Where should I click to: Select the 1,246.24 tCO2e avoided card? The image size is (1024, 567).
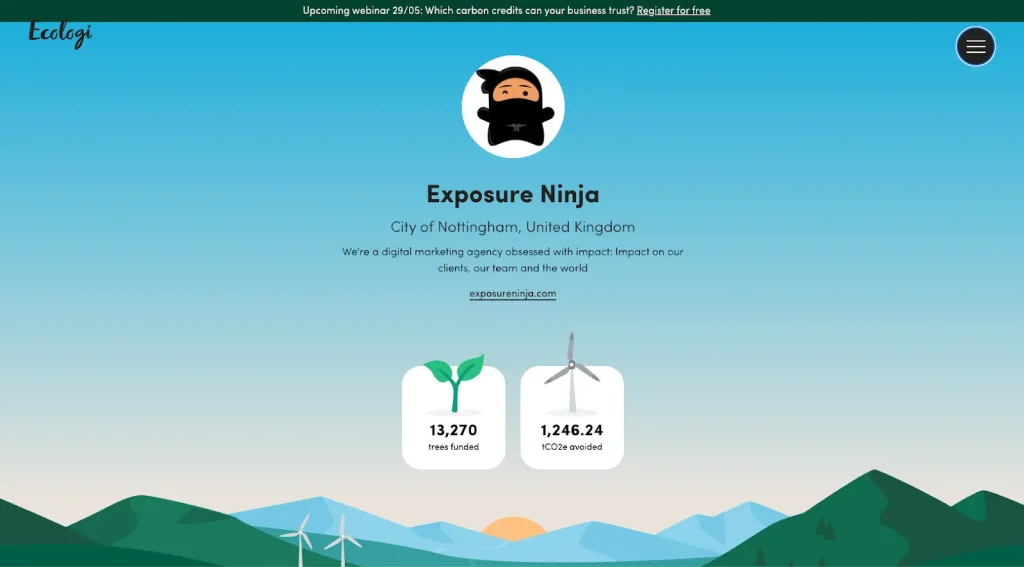pos(572,417)
